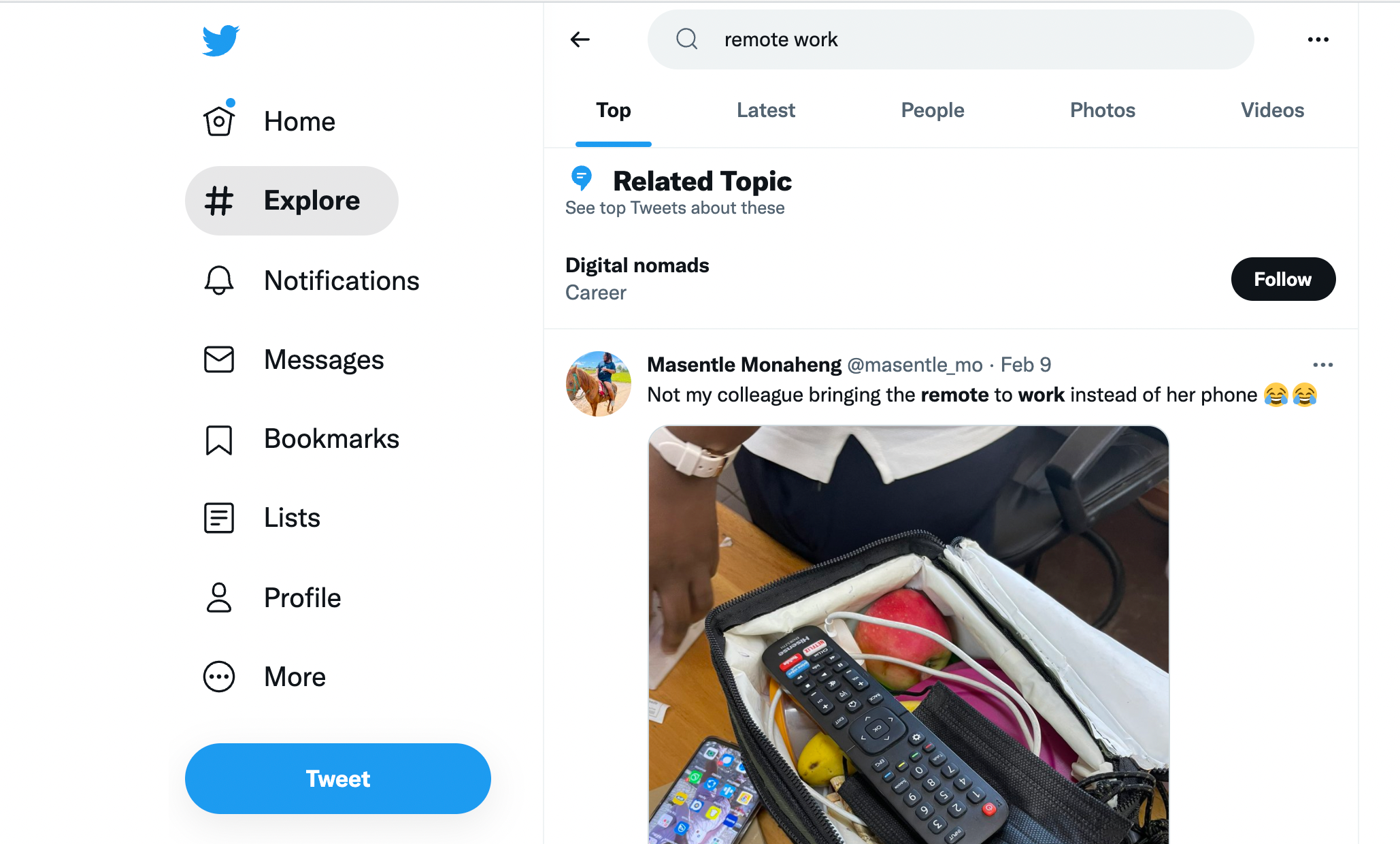This screenshot has height=844, width=1400.
Task: Open Messages with the envelope icon
Action: pos(218,359)
